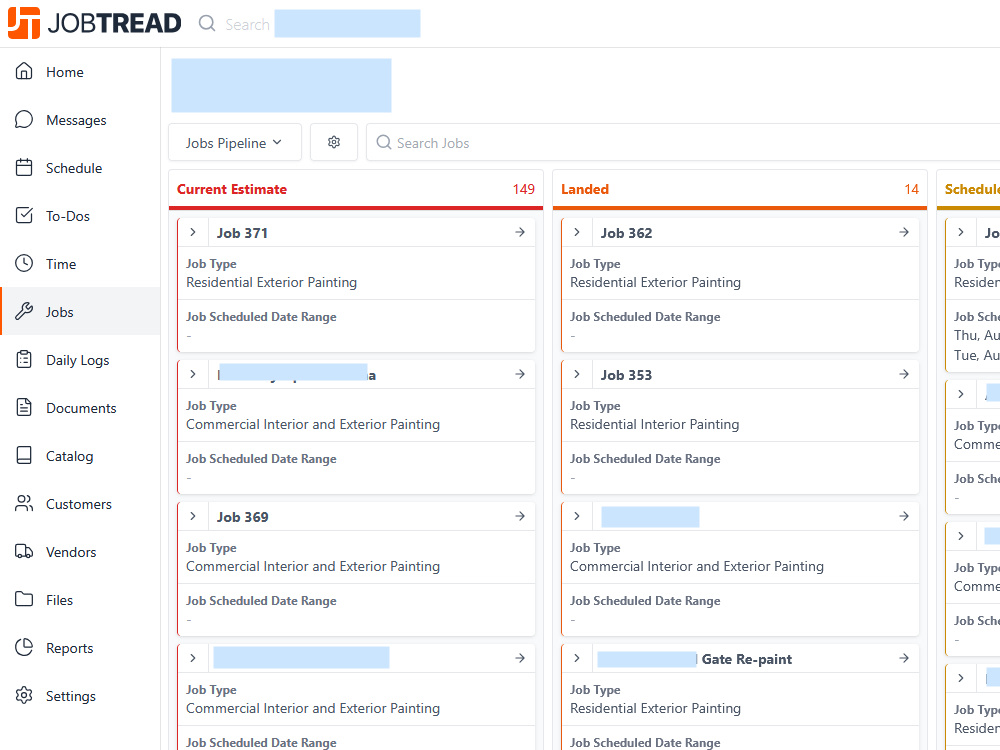Click the Messages speech bubble icon
Screen dimensions: 1000x750
24,119
